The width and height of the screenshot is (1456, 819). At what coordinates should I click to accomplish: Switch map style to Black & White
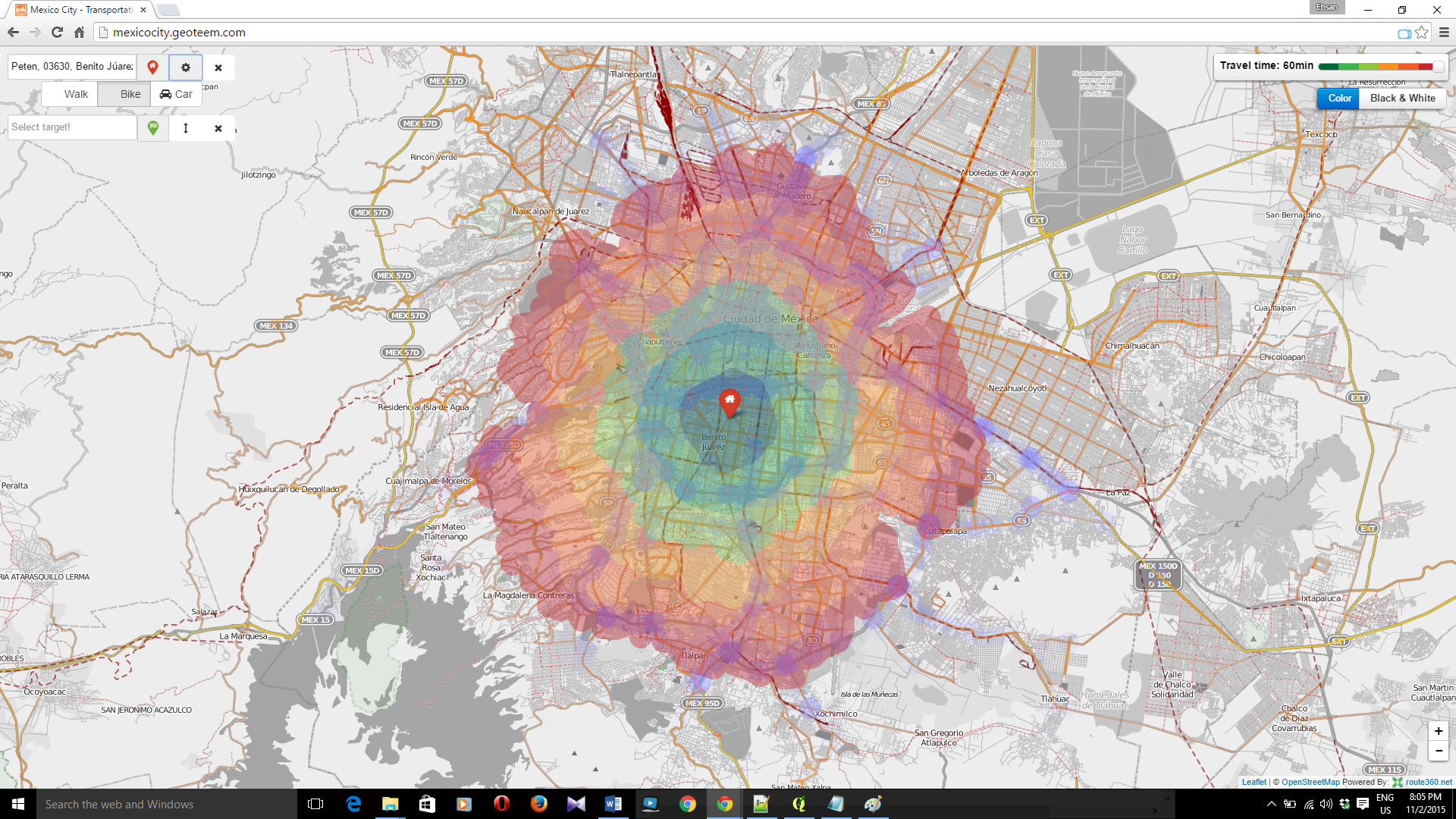1402,99
